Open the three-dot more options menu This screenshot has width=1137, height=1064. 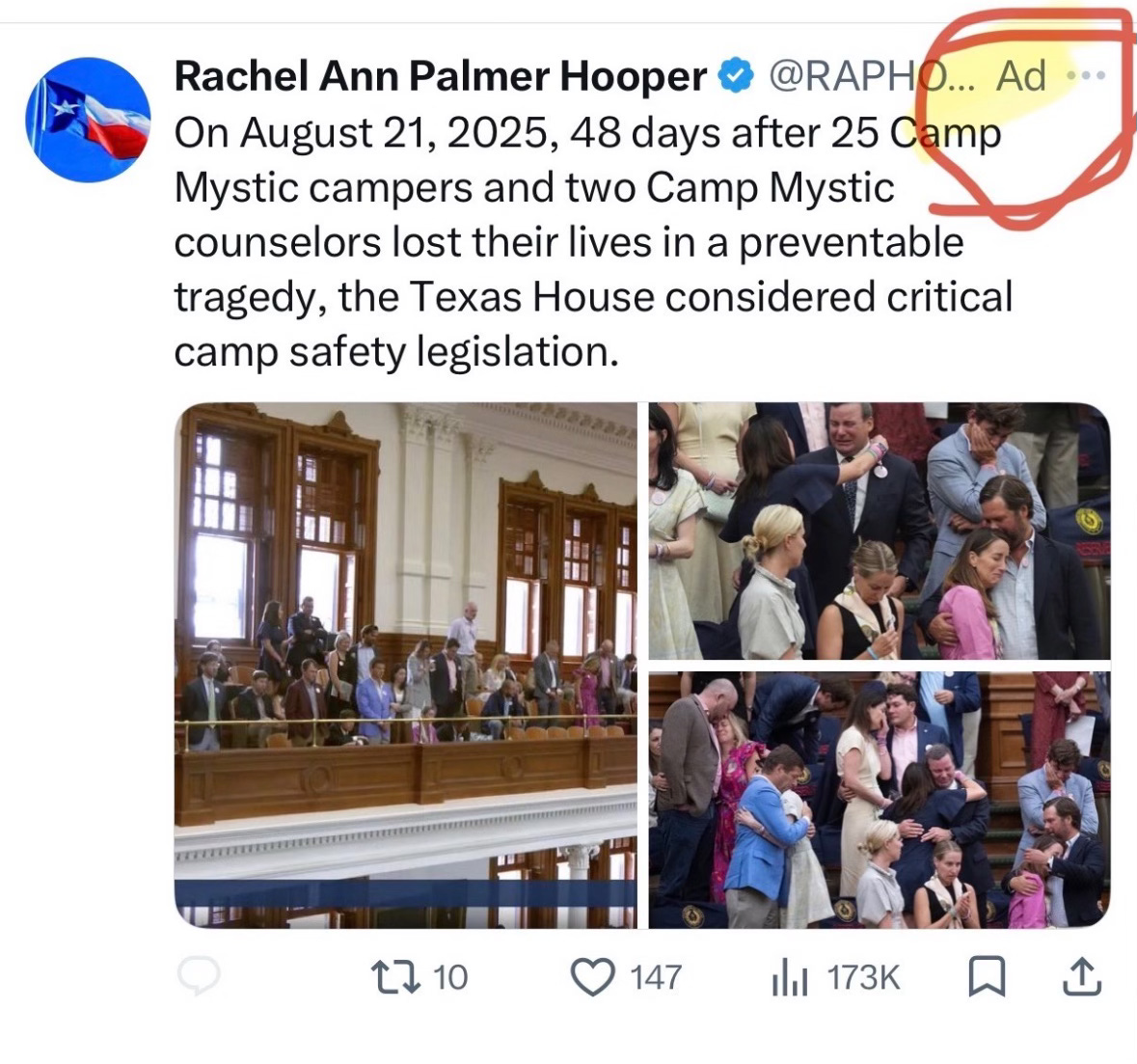pos(1086,74)
